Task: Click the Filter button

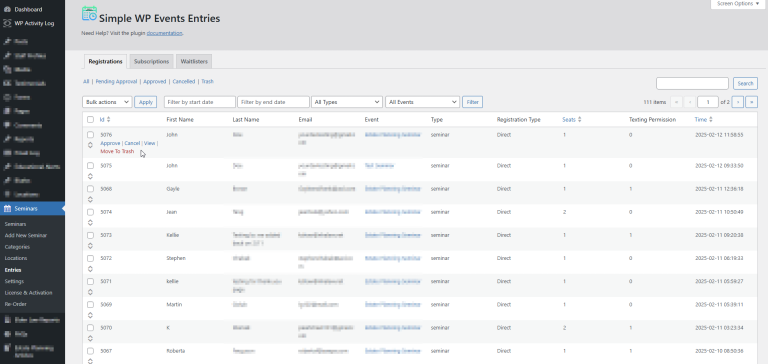Action: tap(473, 102)
